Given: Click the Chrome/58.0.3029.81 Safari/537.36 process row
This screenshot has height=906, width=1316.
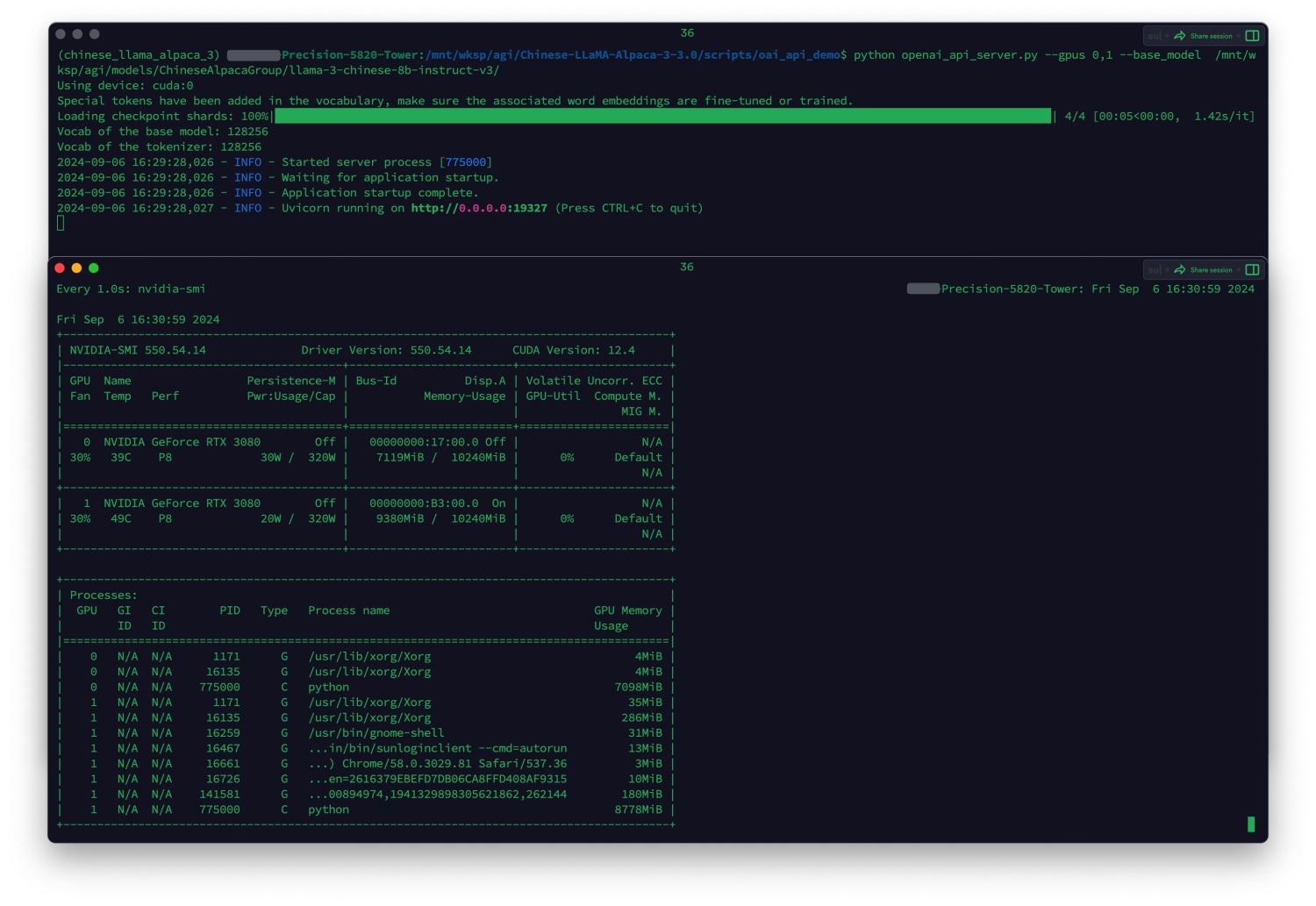Looking at the screenshot, I should pos(366,764).
